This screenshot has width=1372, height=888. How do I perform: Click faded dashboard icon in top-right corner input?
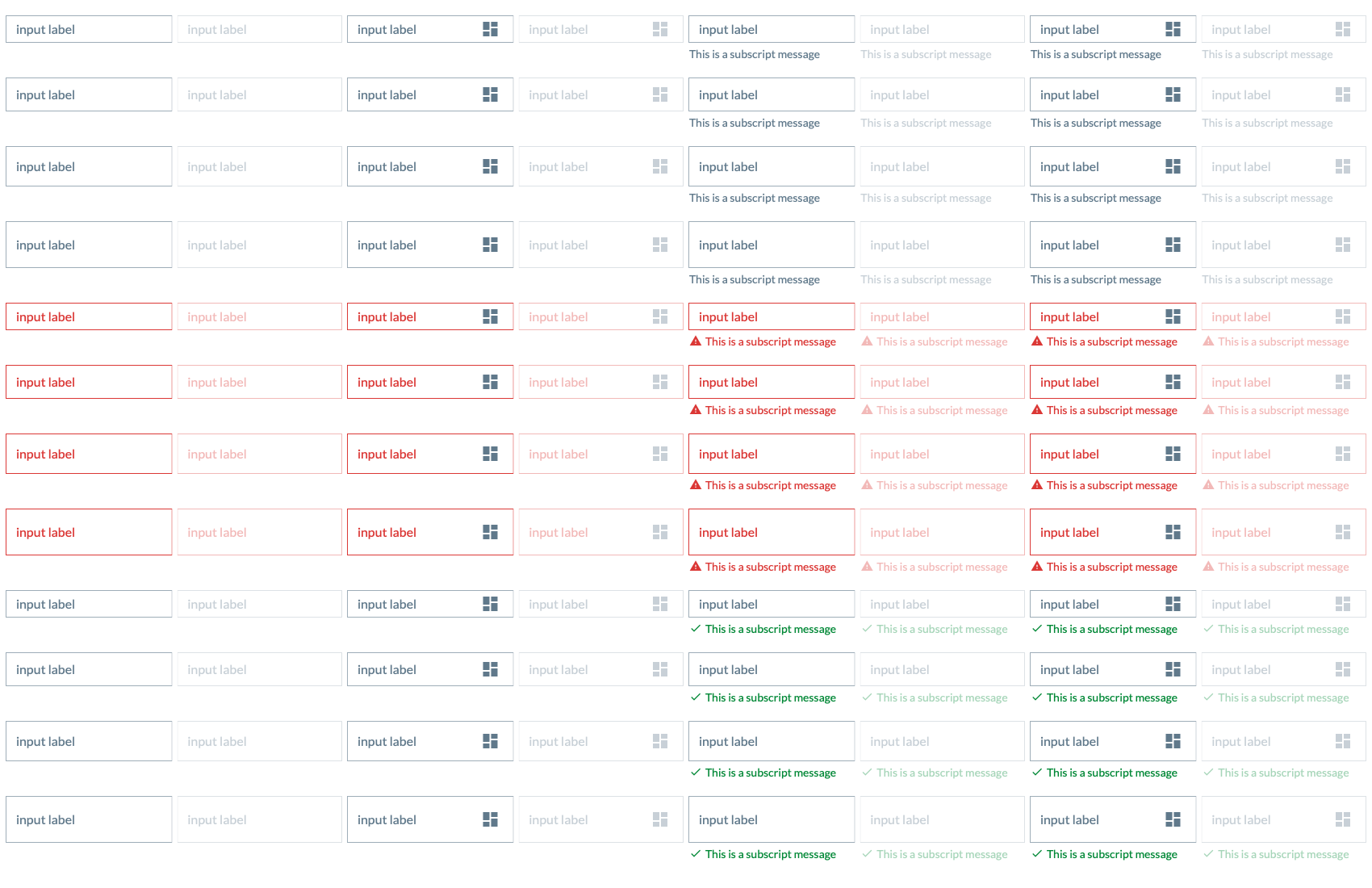click(1343, 29)
